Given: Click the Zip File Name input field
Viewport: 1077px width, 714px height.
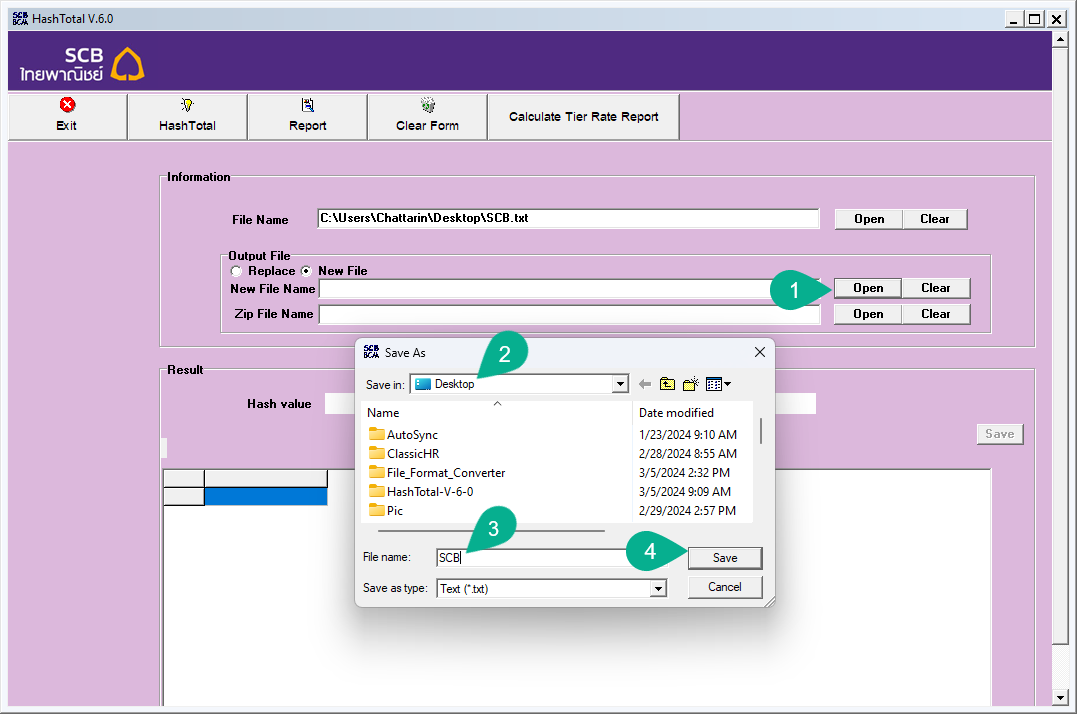Looking at the screenshot, I should coord(569,314).
